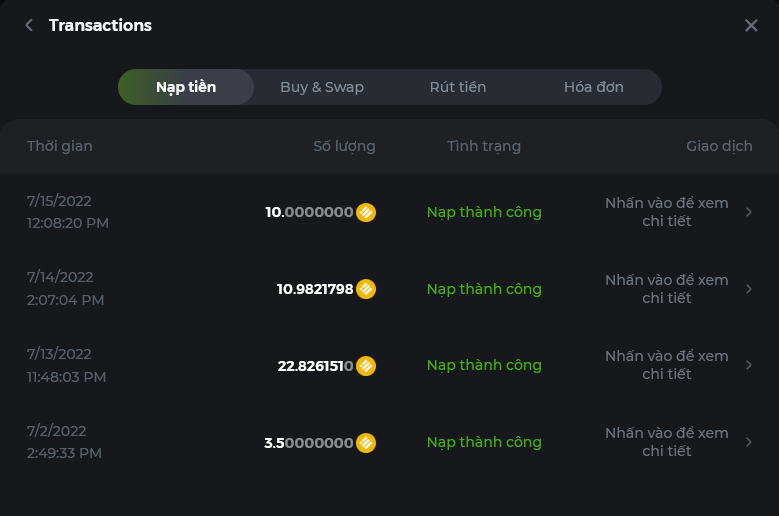
Task: Click the coin icon beside 10.9821798
Action: pos(366,289)
